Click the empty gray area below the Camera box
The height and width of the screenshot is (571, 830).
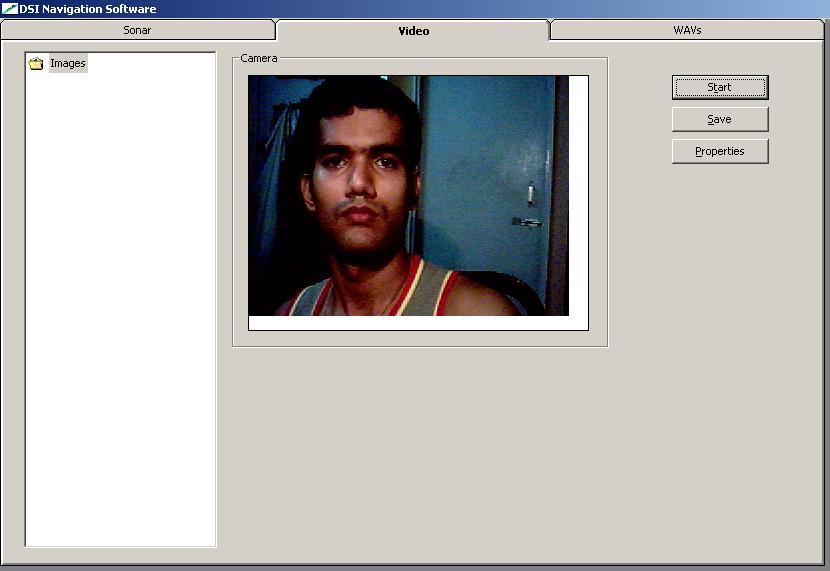coord(420,450)
